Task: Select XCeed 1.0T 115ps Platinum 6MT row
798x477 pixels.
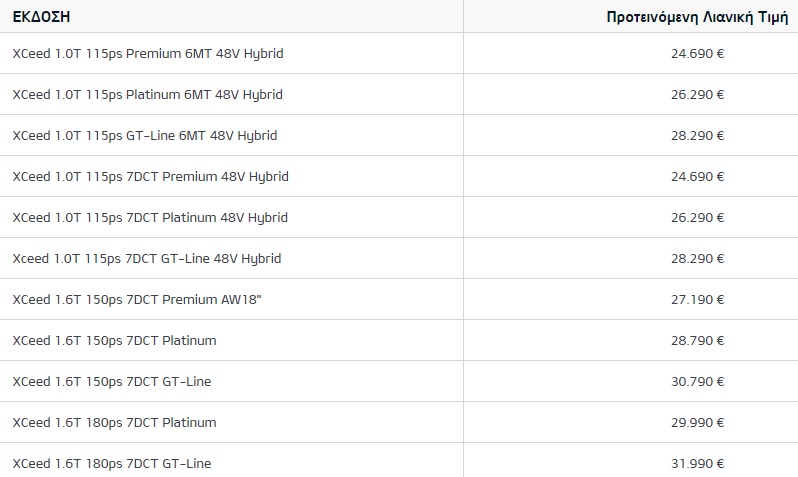Action: coord(147,94)
